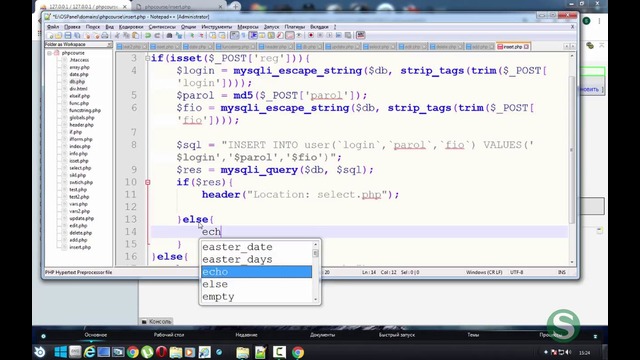The height and width of the screenshot is (360, 640).
Task: Select echo in autocomplete list
Action: coord(256,272)
